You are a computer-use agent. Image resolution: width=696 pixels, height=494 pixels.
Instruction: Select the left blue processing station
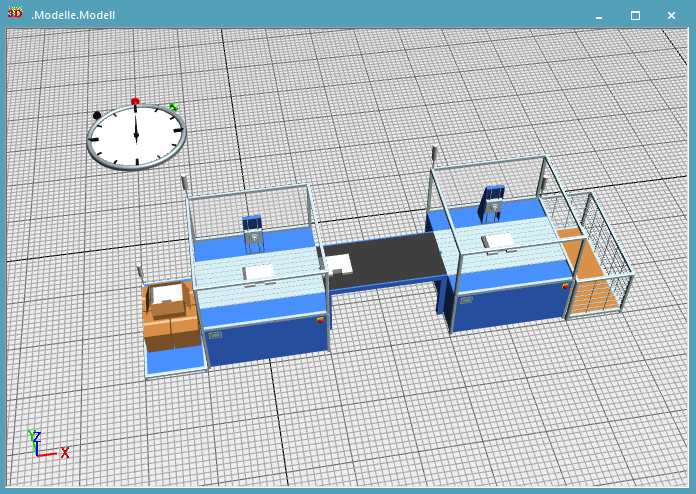(x=260, y=275)
